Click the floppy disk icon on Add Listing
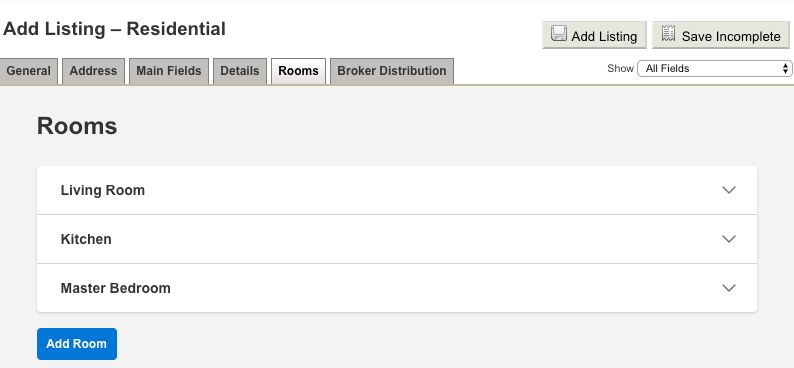 pos(559,33)
